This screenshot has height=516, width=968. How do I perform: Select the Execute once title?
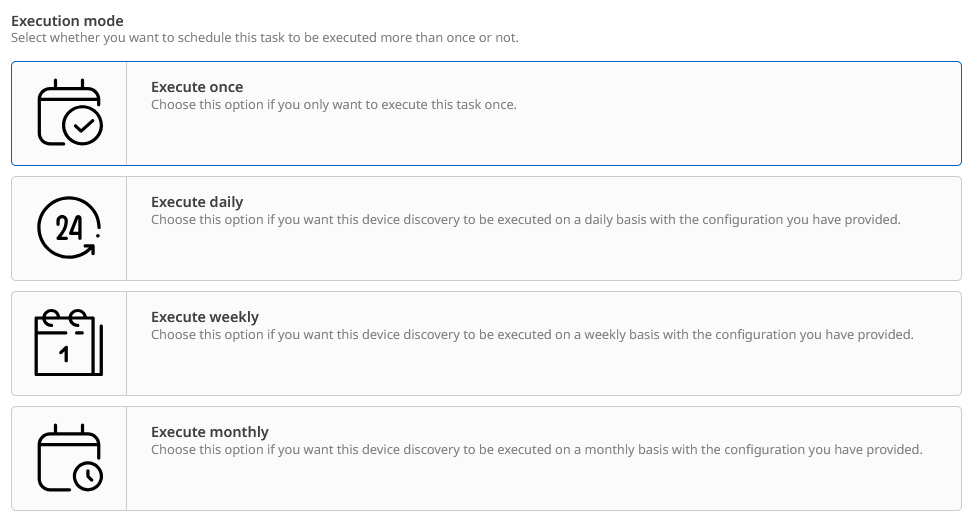point(197,87)
